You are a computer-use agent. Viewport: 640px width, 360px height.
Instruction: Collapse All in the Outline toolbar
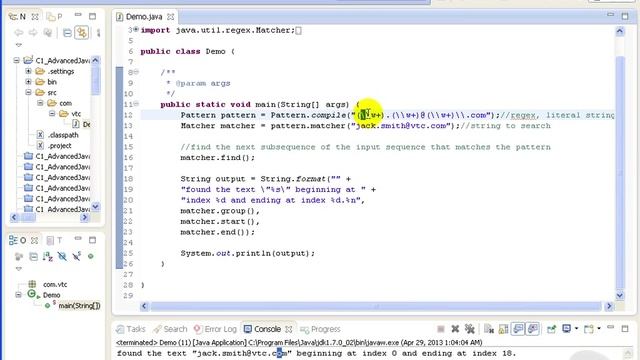(33, 256)
